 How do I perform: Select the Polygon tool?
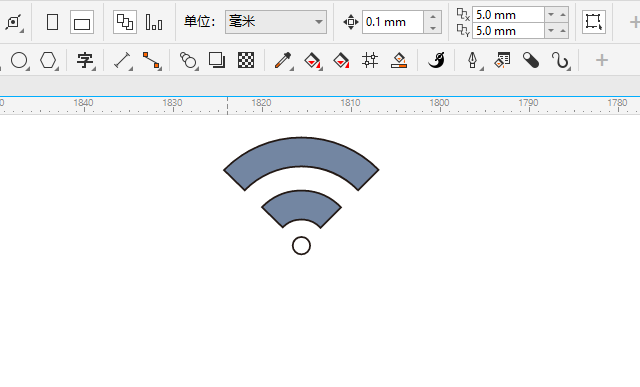48,61
